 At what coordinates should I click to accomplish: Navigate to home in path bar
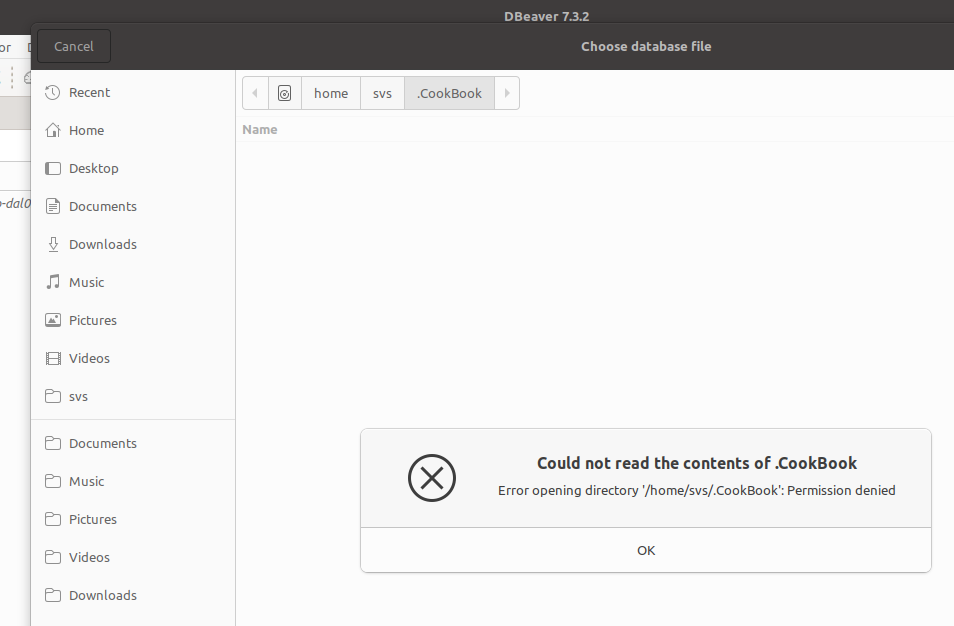(x=331, y=93)
